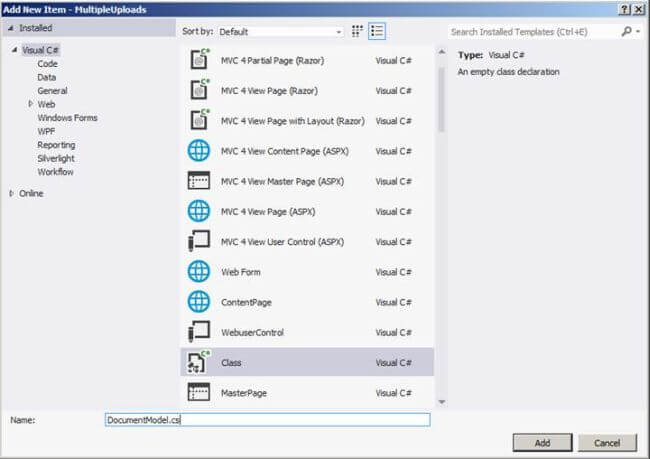Select the 'MasterPage' template name

point(244,393)
